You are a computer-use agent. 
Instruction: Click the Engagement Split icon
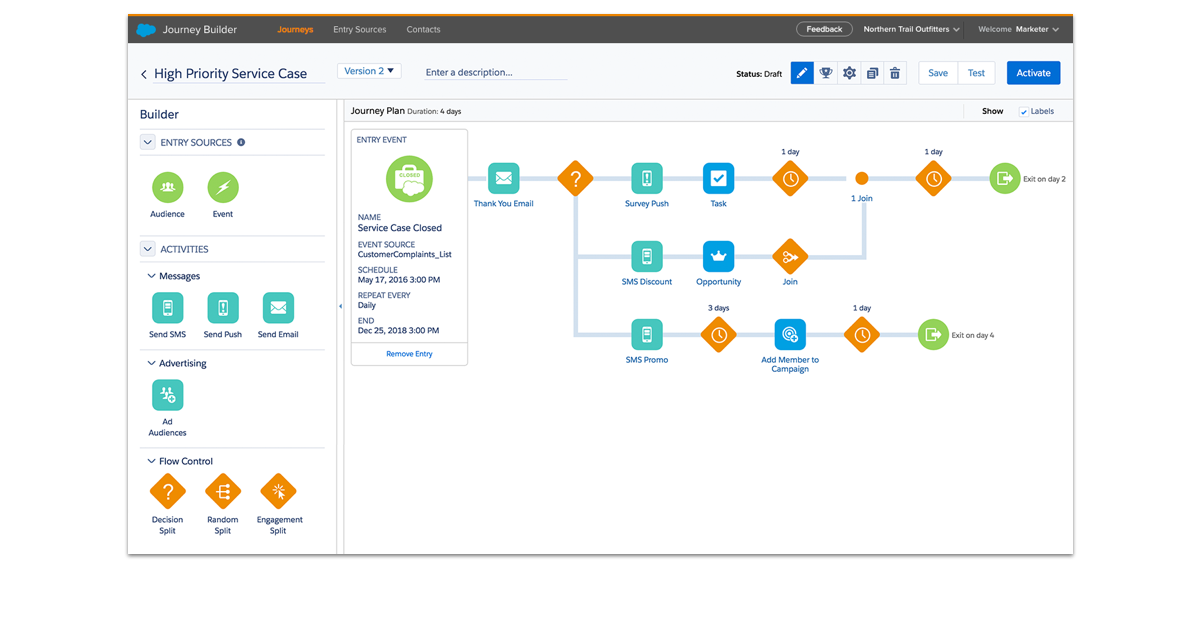[278, 492]
